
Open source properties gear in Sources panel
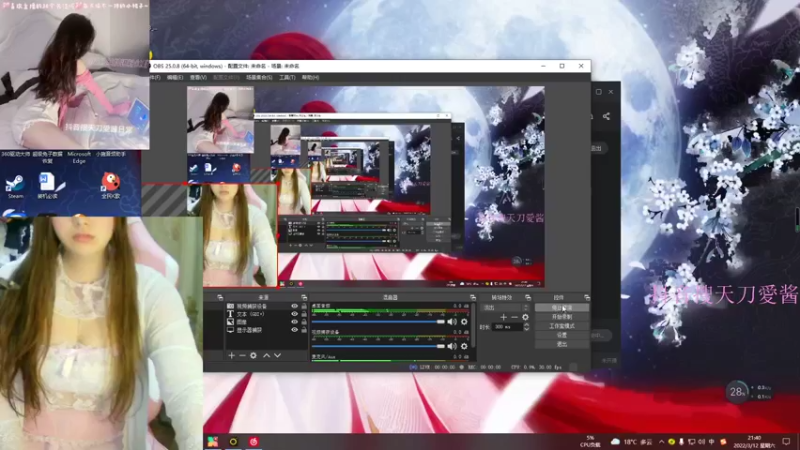tap(253, 355)
